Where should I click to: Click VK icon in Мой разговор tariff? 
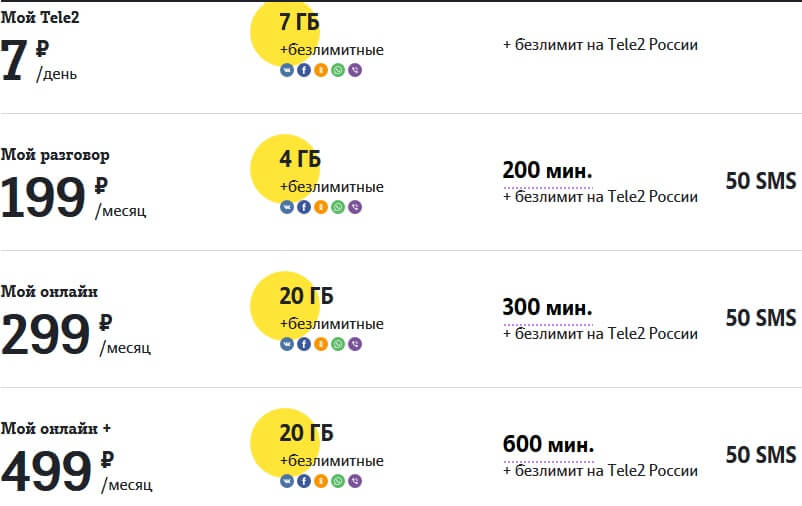coord(287,207)
